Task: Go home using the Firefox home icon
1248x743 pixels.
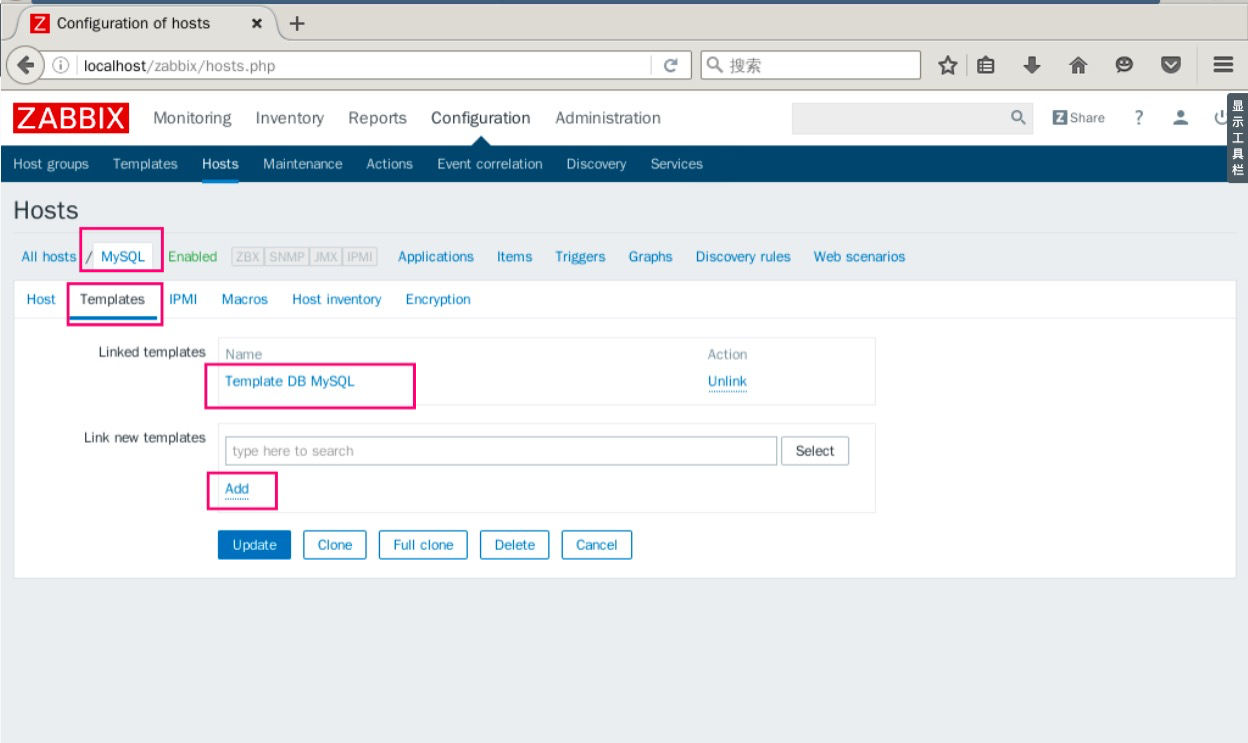Action: 1078,64
